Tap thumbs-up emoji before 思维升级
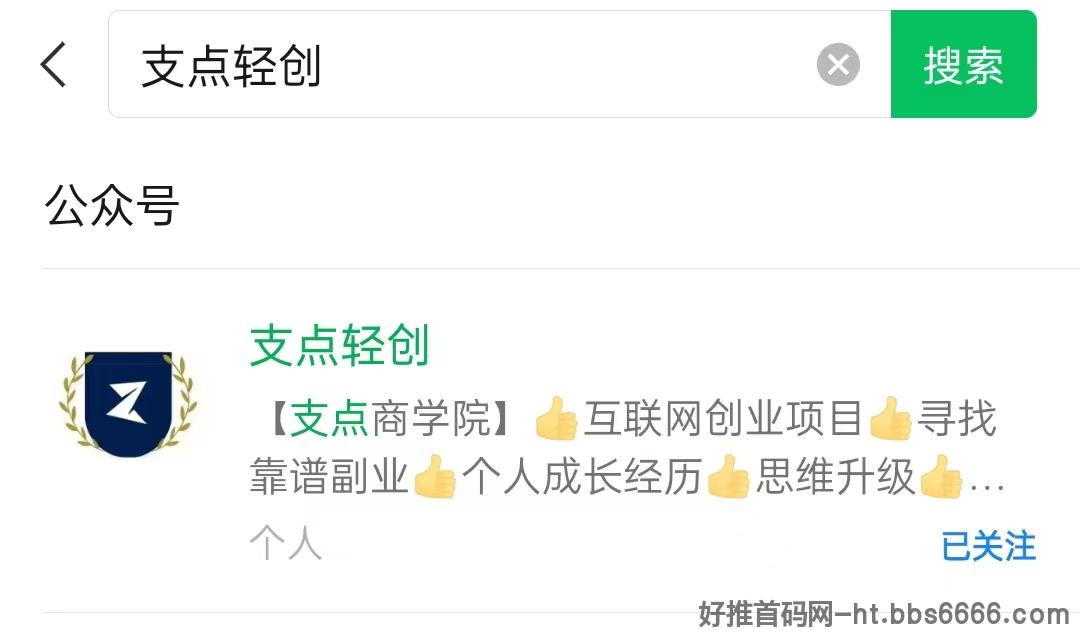 (x=727, y=476)
